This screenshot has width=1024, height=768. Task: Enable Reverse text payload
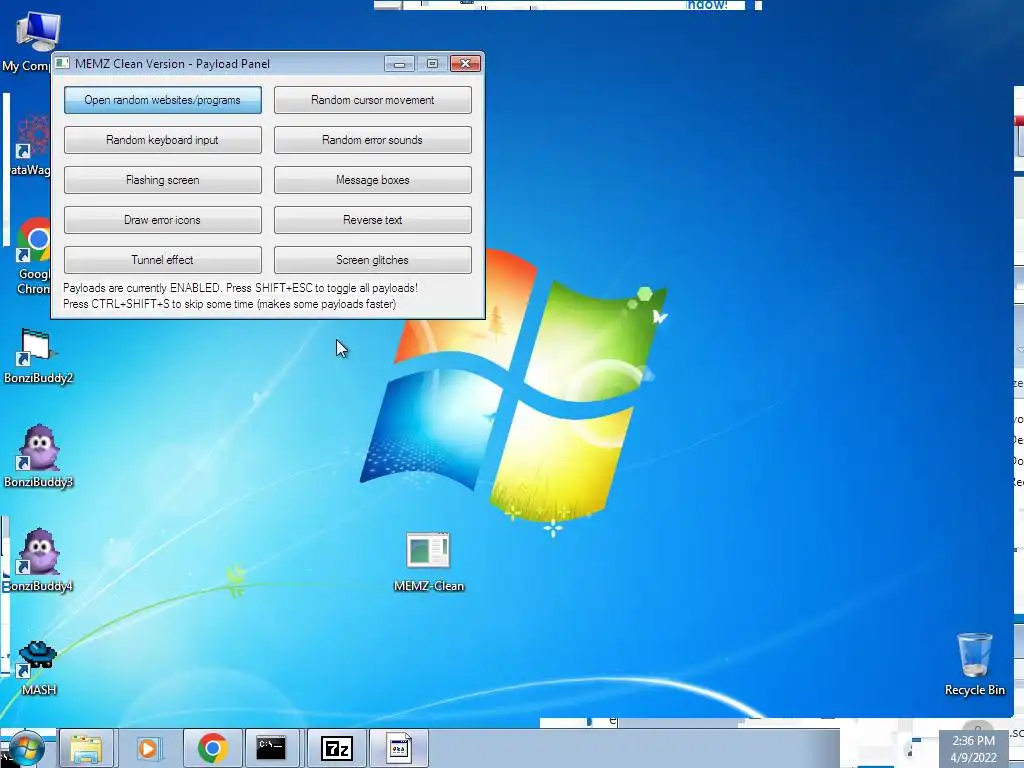click(x=372, y=220)
